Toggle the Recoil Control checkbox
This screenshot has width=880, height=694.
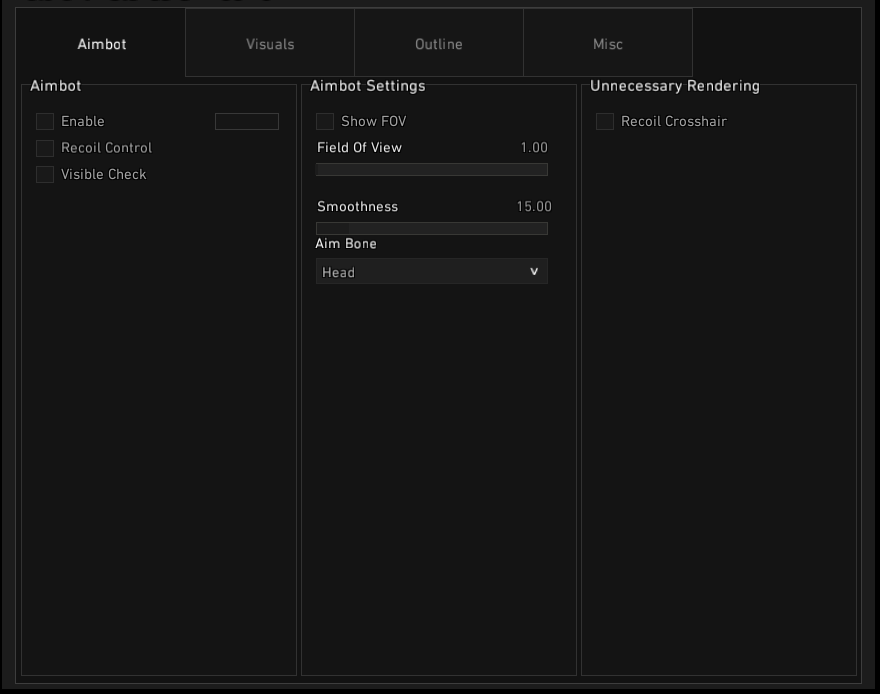[45, 148]
